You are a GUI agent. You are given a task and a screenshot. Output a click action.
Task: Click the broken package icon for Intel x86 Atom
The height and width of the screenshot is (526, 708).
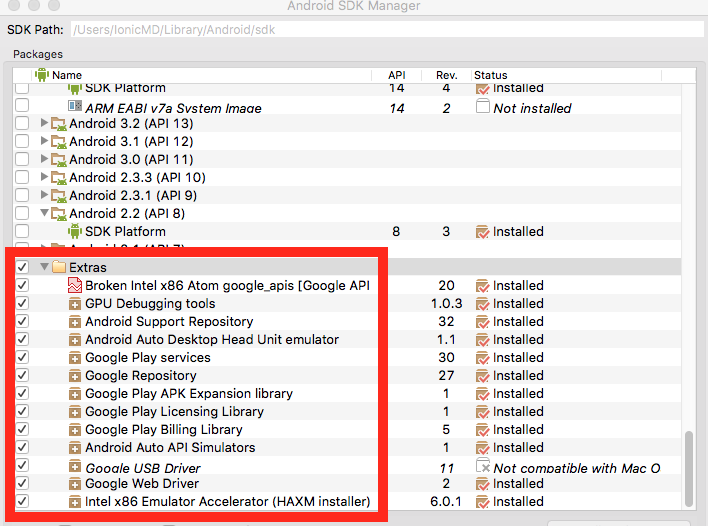point(75,286)
